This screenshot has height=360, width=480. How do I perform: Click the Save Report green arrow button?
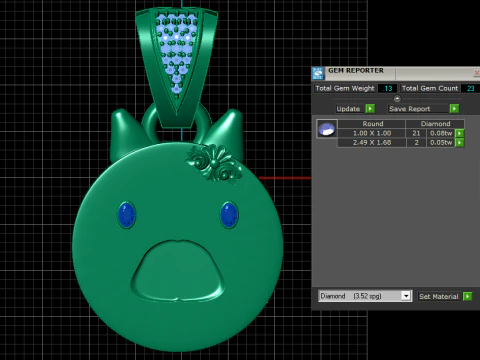pos(454,109)
